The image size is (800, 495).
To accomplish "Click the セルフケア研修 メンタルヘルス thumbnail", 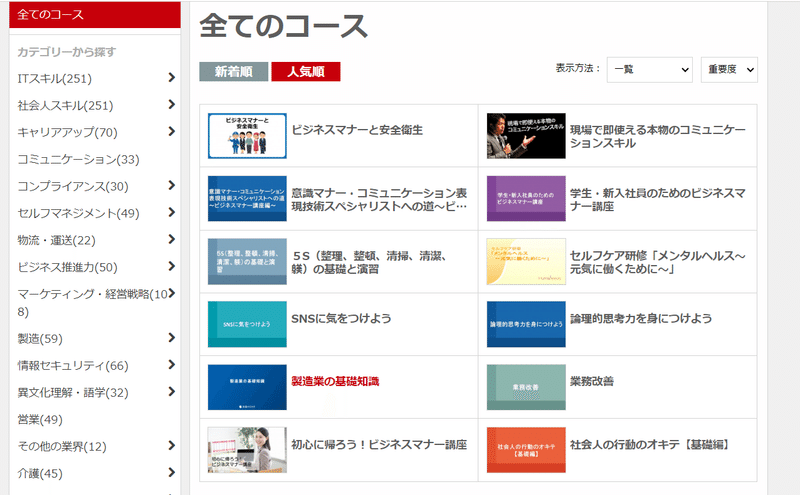I will pos(526,261).
